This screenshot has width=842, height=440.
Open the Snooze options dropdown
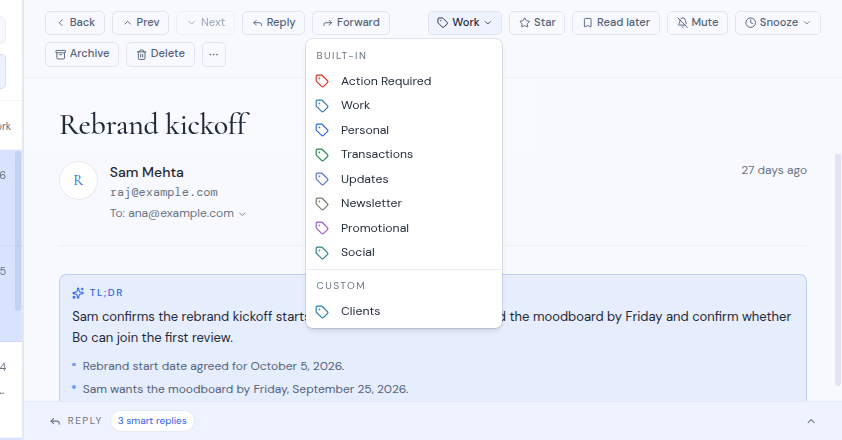(x=778, y=23)
